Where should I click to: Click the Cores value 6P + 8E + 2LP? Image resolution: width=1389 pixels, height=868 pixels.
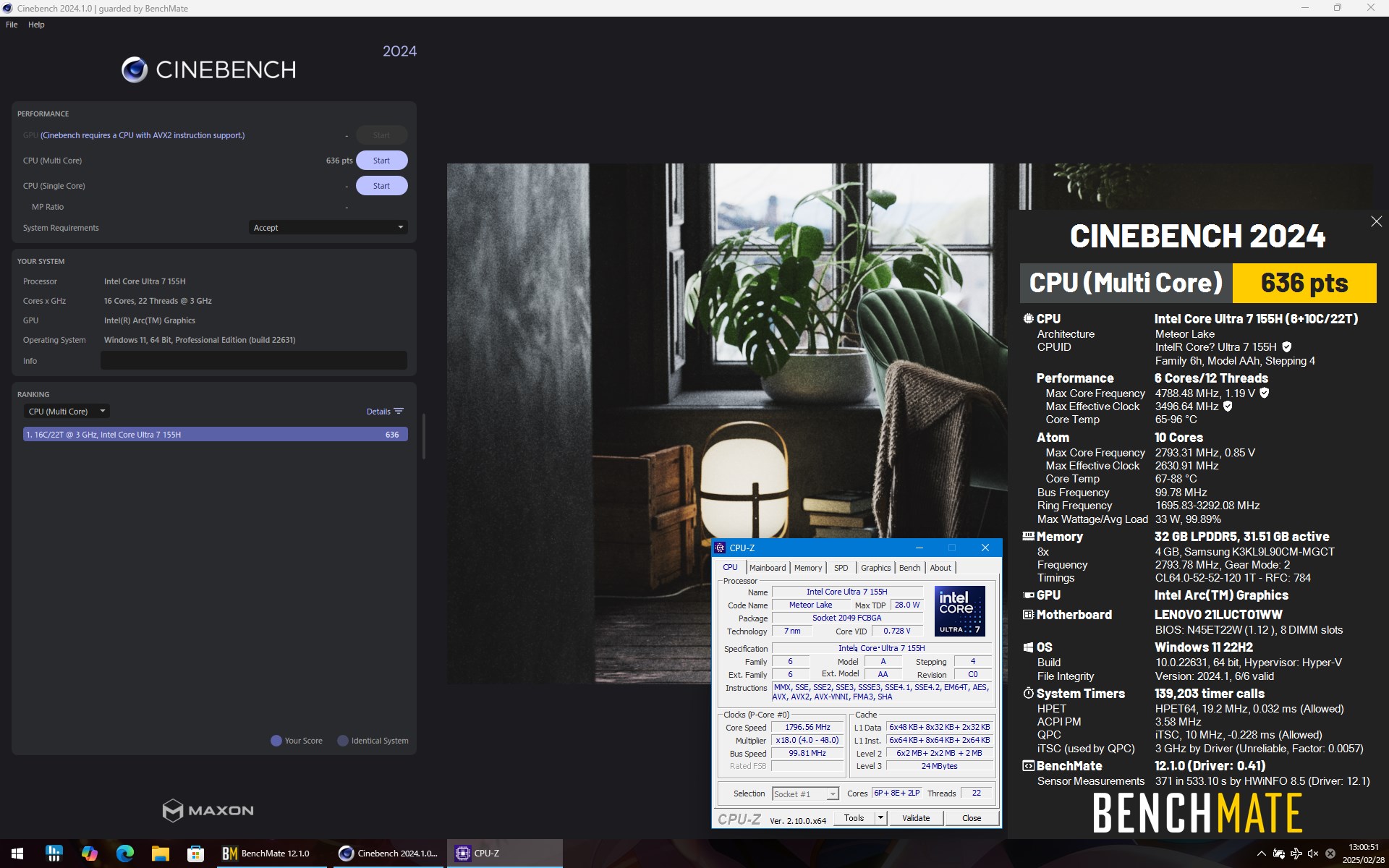point(896,793)
